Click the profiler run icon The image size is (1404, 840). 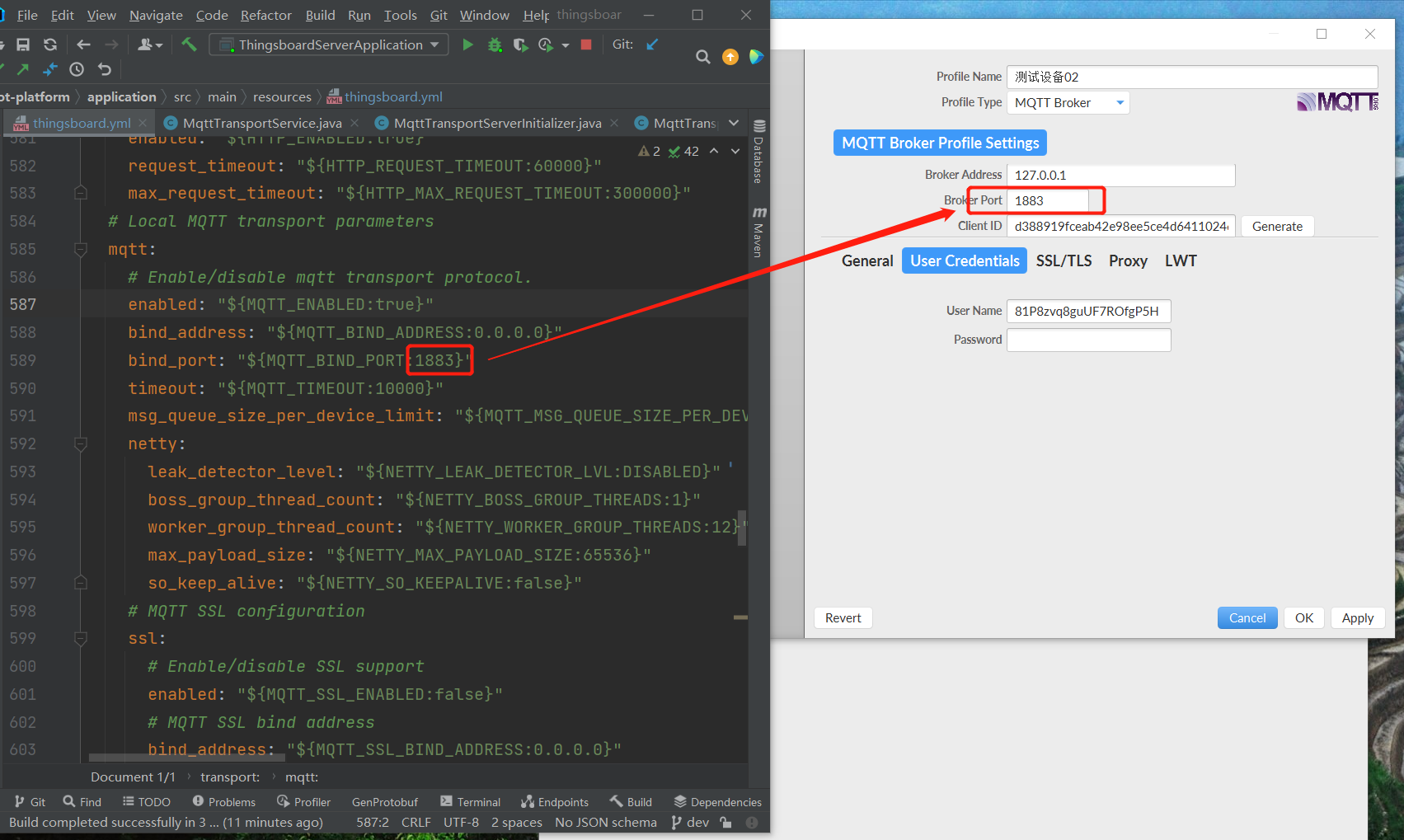coord(545,45)
